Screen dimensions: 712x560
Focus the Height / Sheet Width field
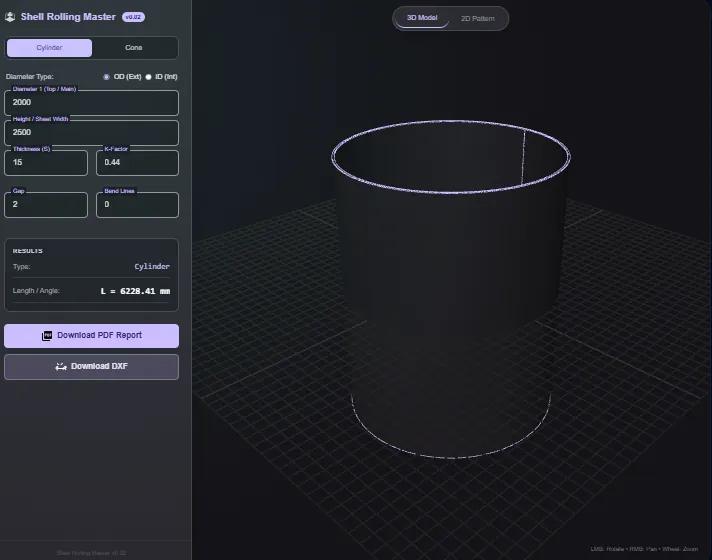click(x=91, y=133)
